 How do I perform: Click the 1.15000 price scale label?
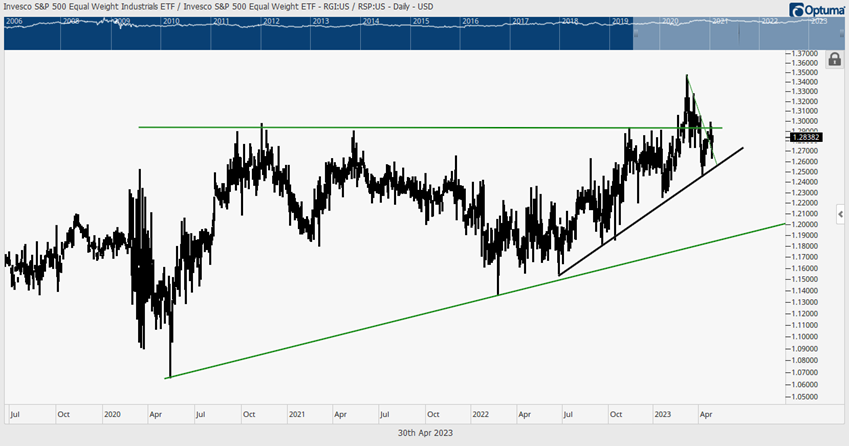pyautogui.click(x=805, y=279)
